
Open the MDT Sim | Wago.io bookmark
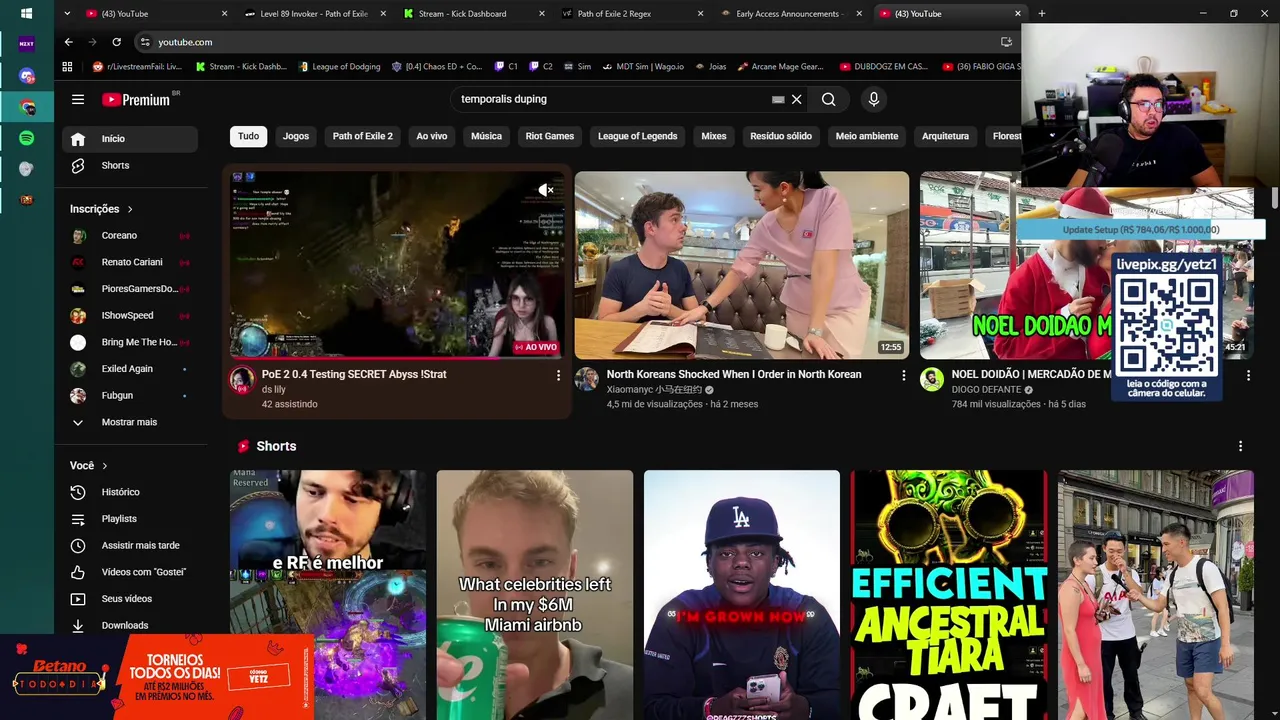coord(642,67)
